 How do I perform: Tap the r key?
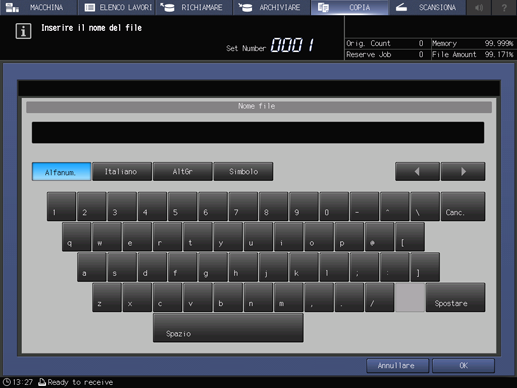tap(167, 237)
